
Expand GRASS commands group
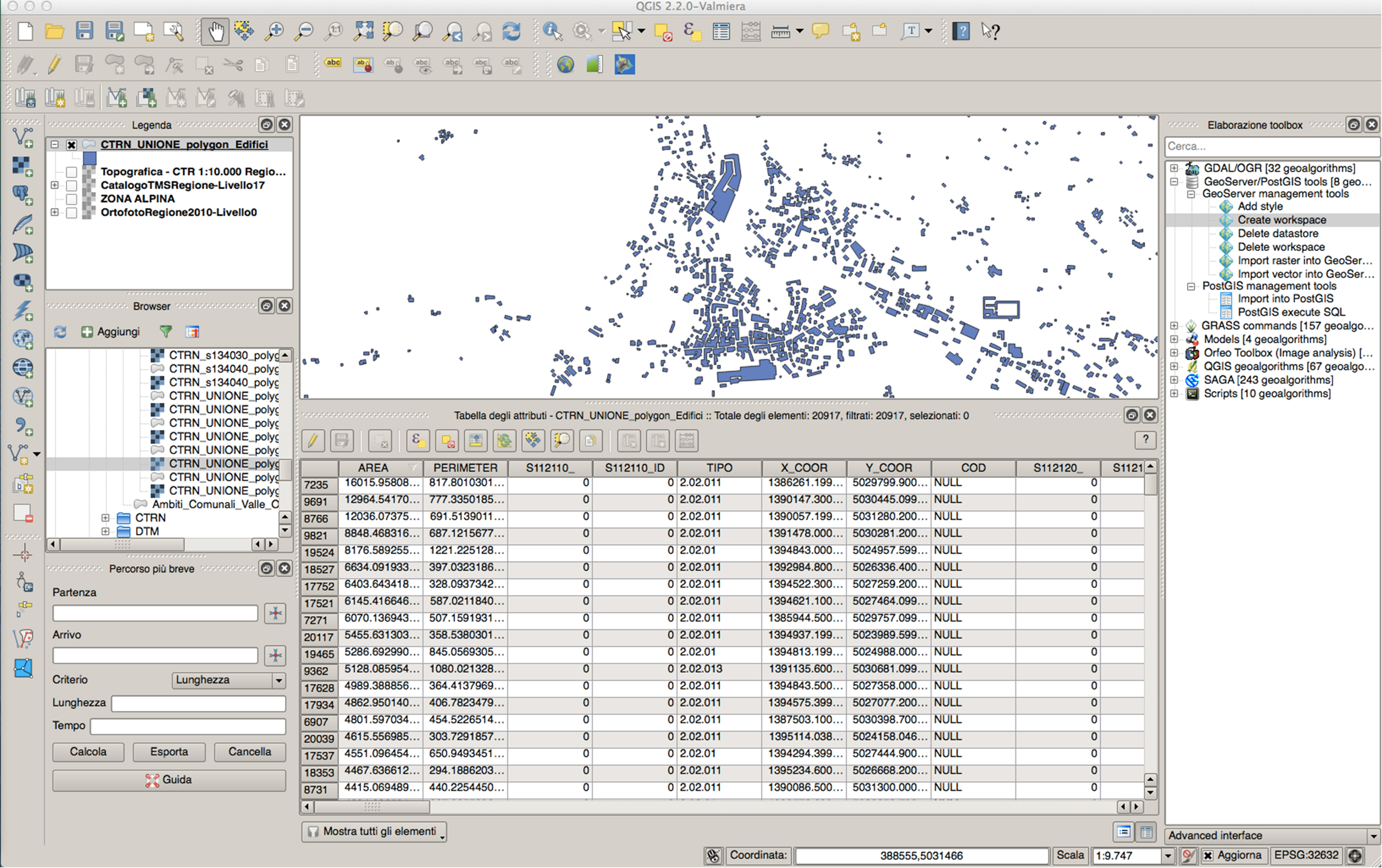[1174, 326]
